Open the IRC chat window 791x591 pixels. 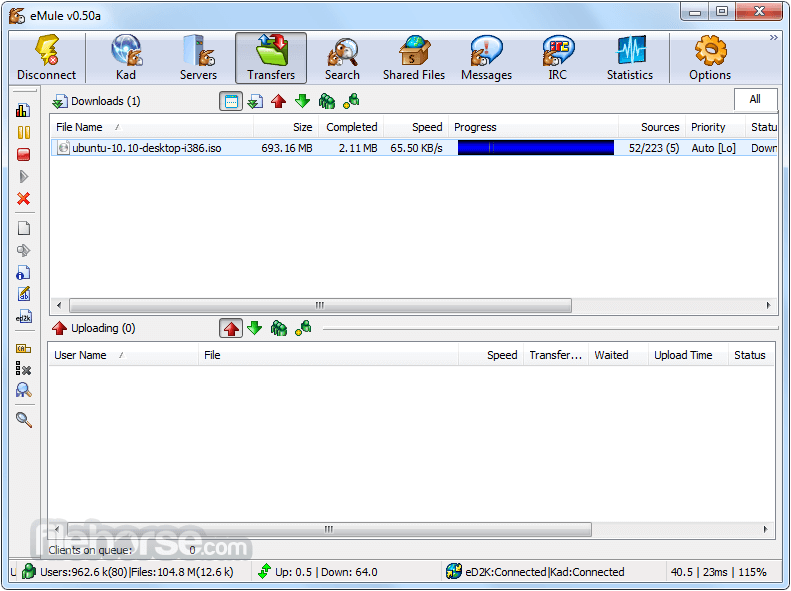click(x=557, y=57)
